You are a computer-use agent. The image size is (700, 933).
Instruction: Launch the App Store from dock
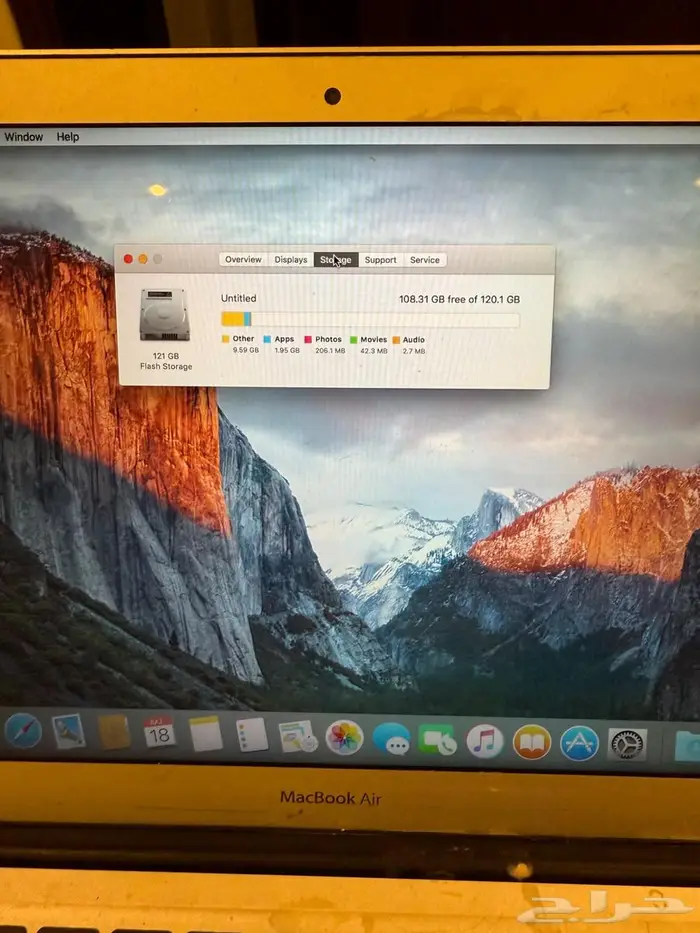(579, 743)
